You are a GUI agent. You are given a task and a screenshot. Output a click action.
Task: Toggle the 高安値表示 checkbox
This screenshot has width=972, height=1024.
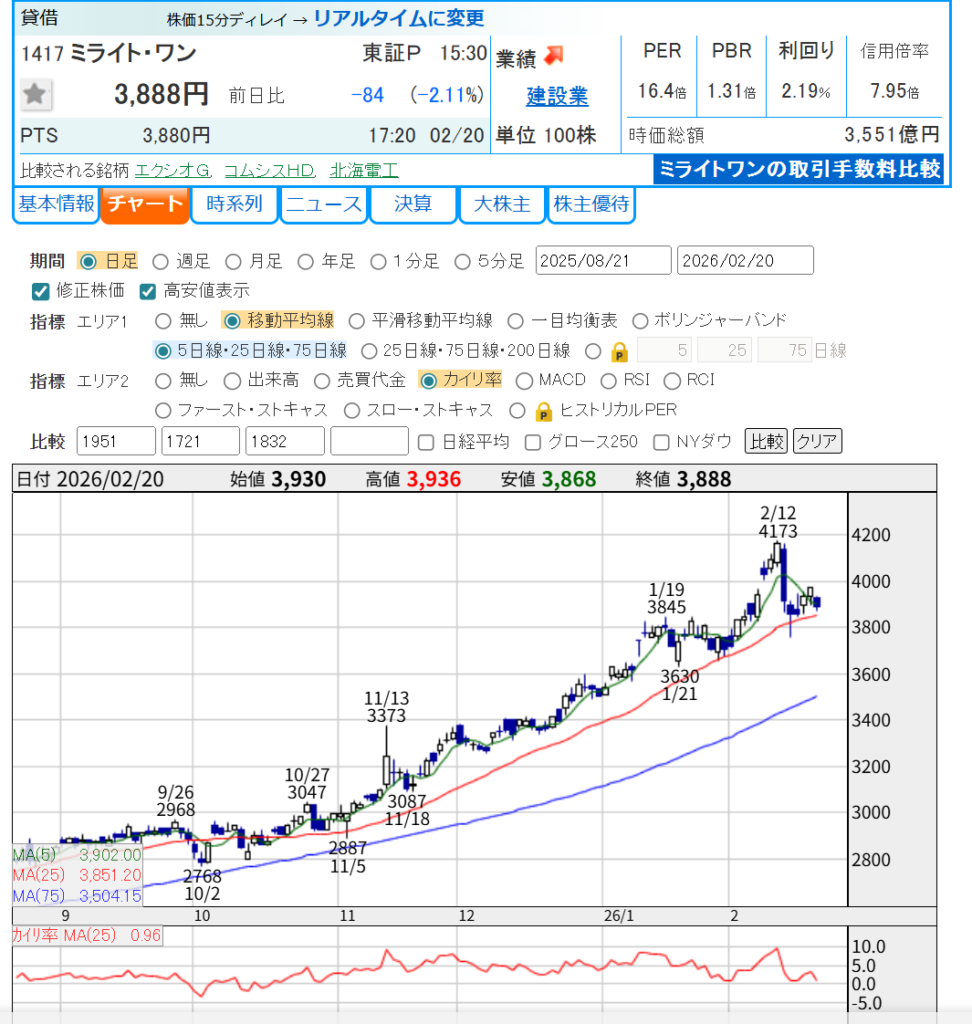148,291
